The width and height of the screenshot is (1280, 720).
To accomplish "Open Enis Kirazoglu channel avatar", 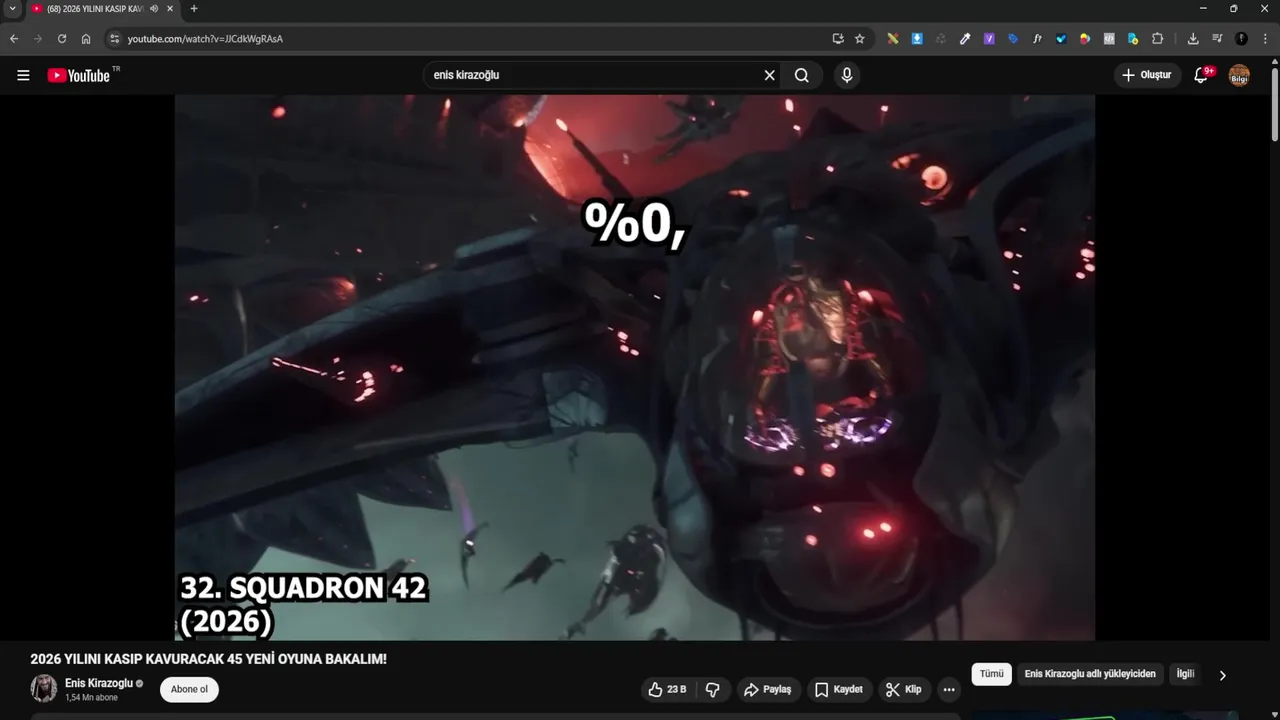I will [44, 688].
